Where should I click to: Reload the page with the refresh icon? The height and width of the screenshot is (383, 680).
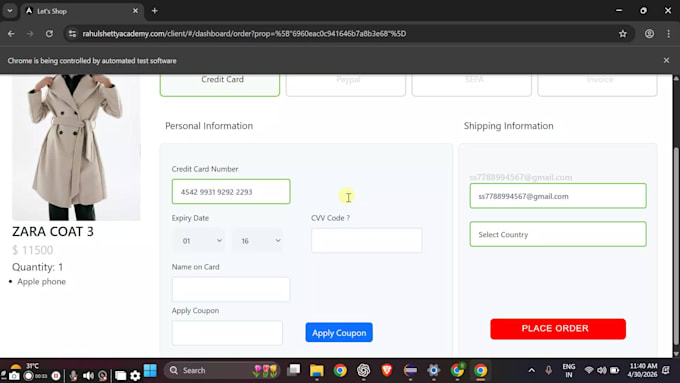[x=49, y=33]
